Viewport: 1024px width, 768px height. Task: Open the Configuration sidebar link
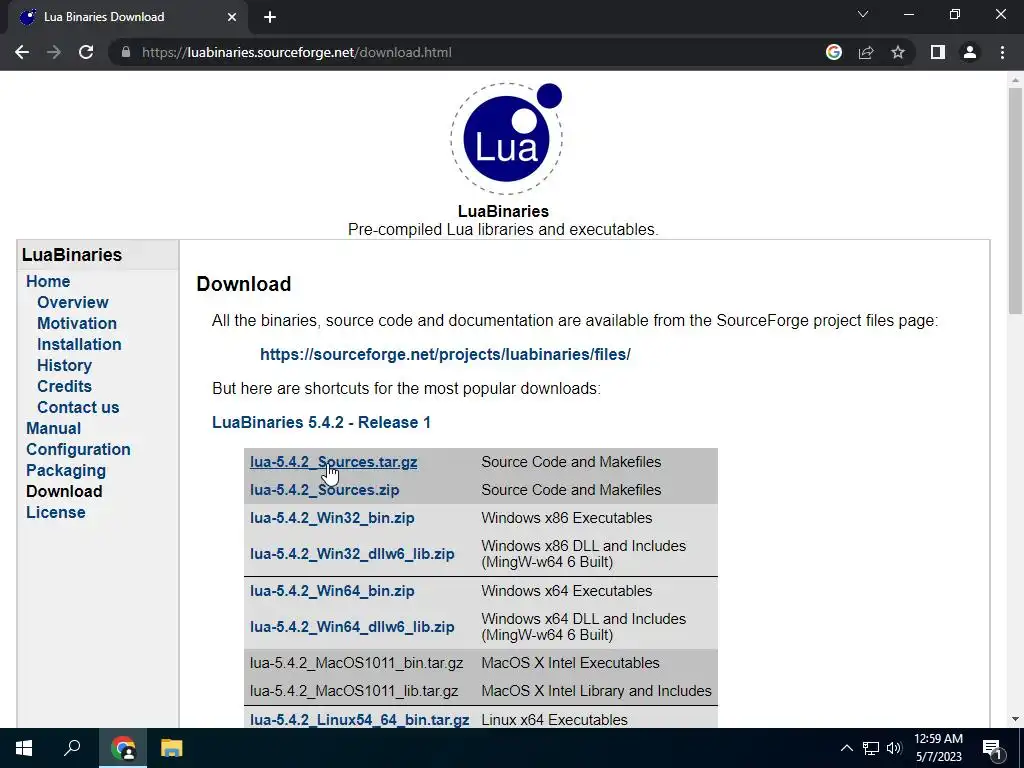click(78, 449)
